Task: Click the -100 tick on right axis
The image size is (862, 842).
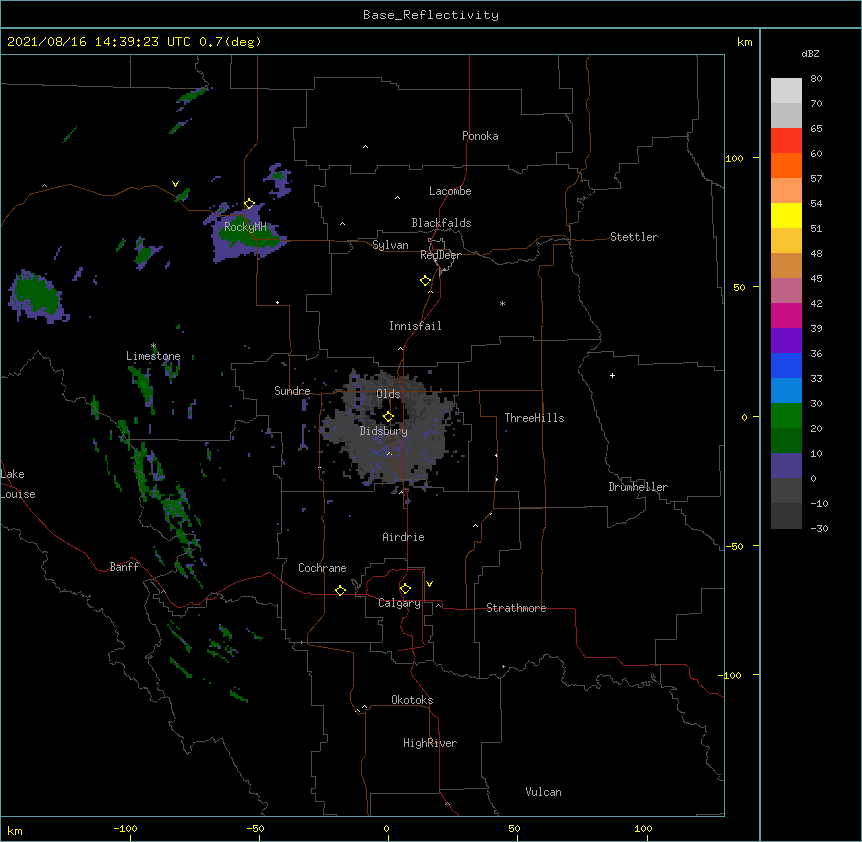Action: 731,675
